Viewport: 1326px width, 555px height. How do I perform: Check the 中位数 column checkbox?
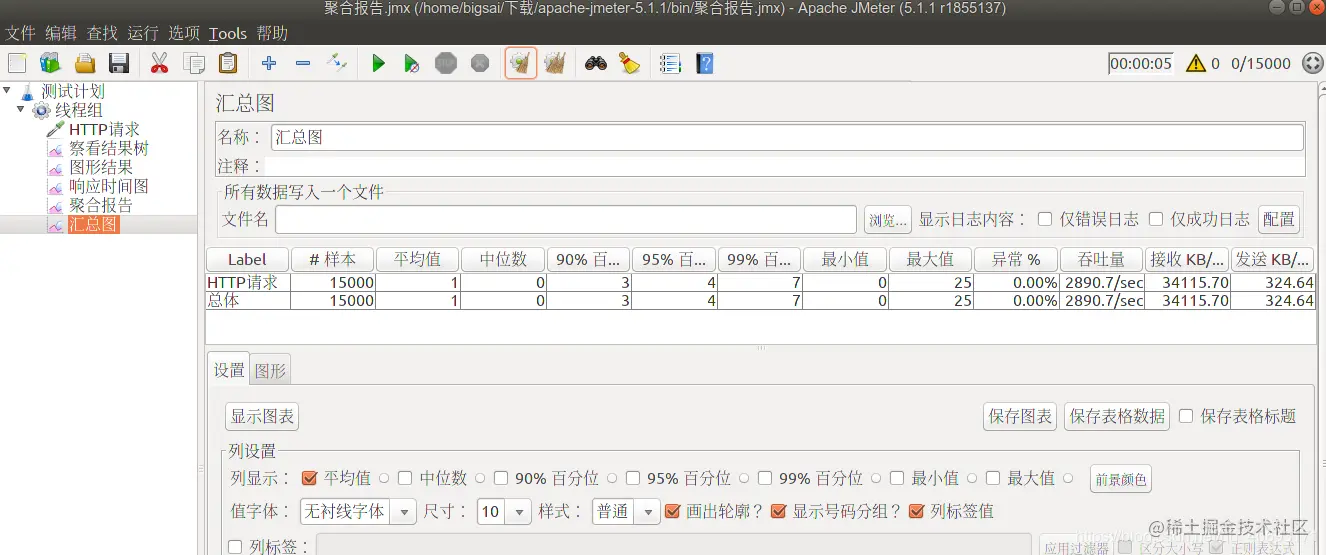[405, 478]
